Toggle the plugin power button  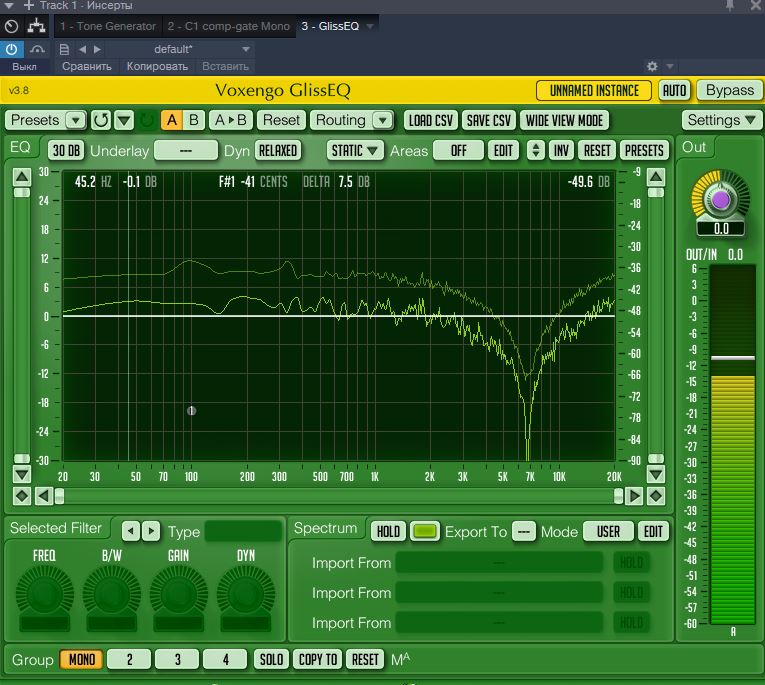[x=11, y=49]
